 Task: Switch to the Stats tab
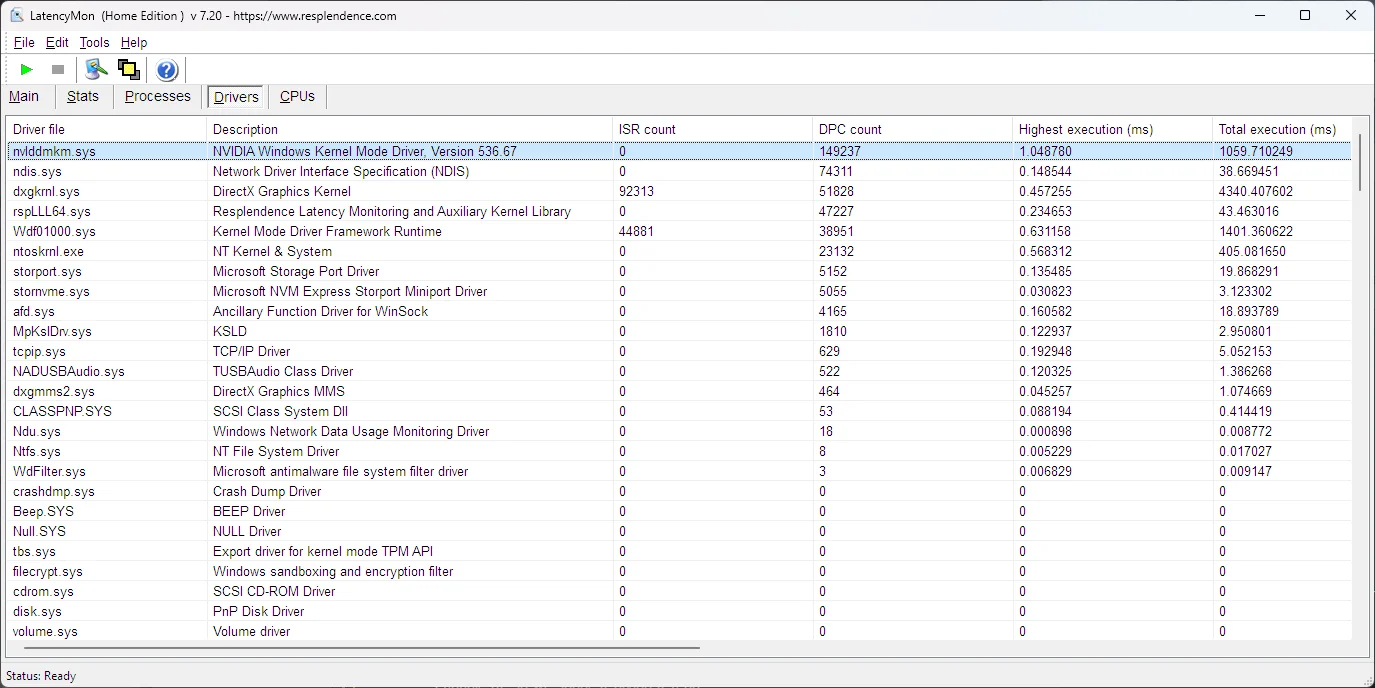[x=83, y=97]
